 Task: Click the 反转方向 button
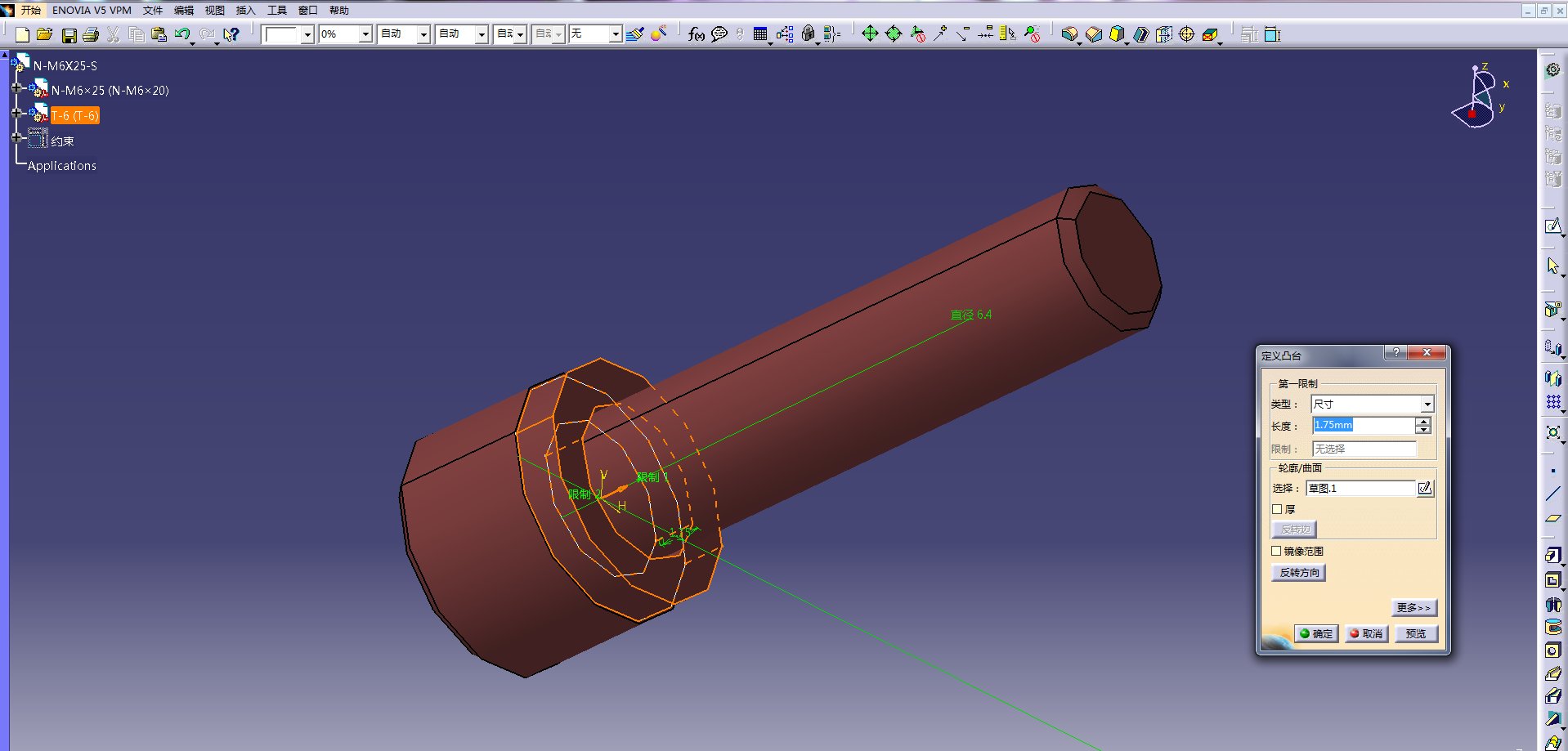tap(1299, 572)
